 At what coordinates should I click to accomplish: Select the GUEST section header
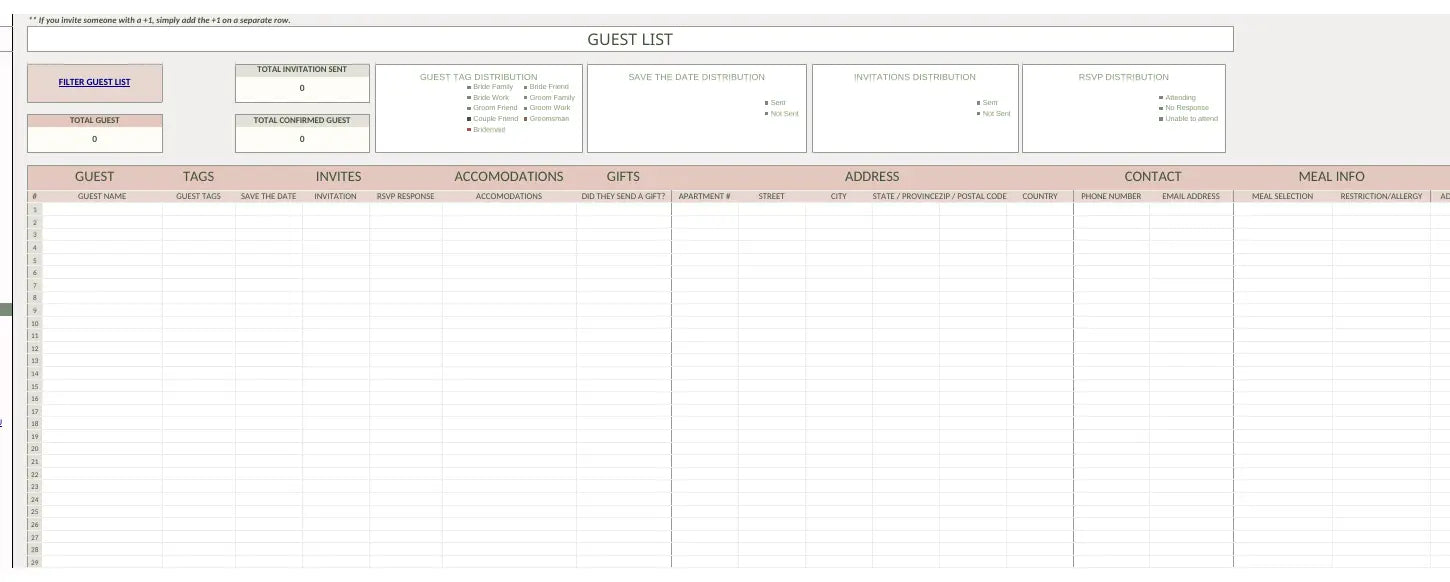coord(95,176)
